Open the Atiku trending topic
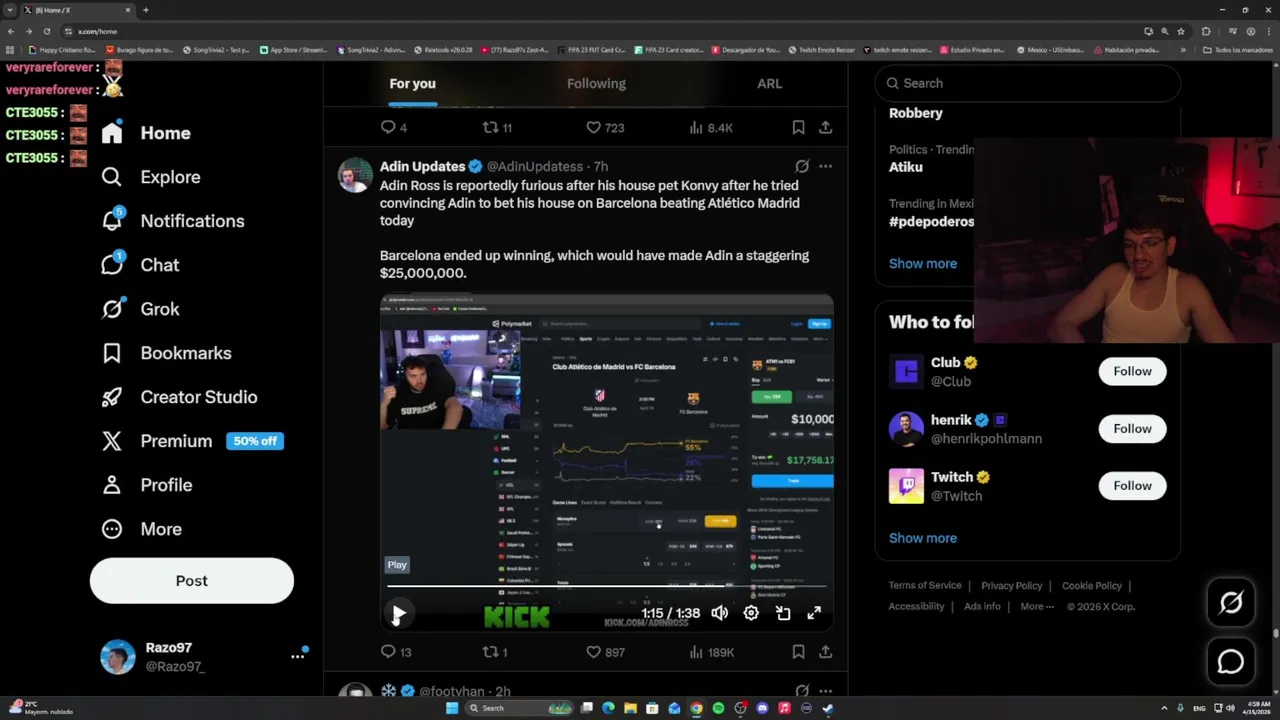The width and height of the screenshot is (1280, 720). pyautogui.click(x=906, y=167)
